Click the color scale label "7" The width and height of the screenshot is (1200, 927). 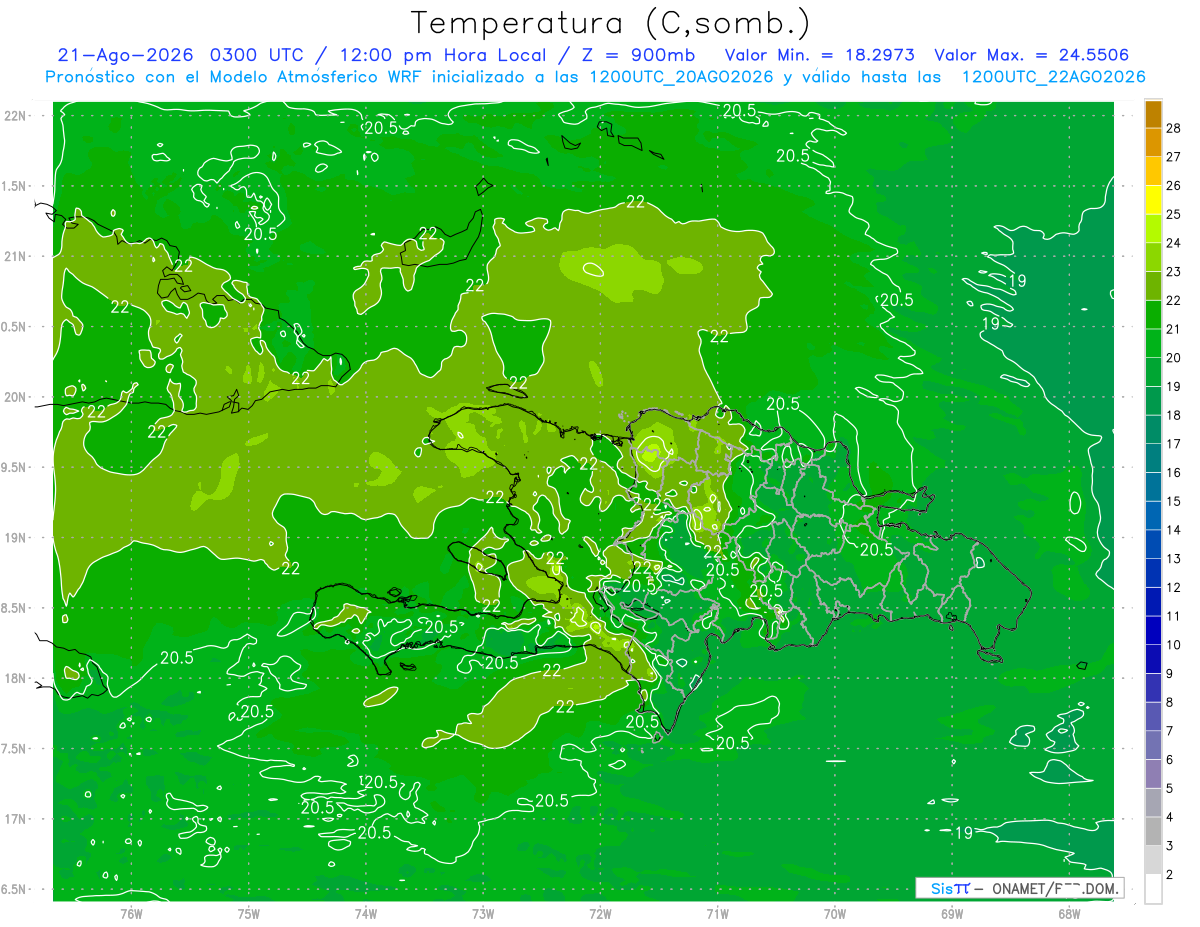pos(1169,731)
